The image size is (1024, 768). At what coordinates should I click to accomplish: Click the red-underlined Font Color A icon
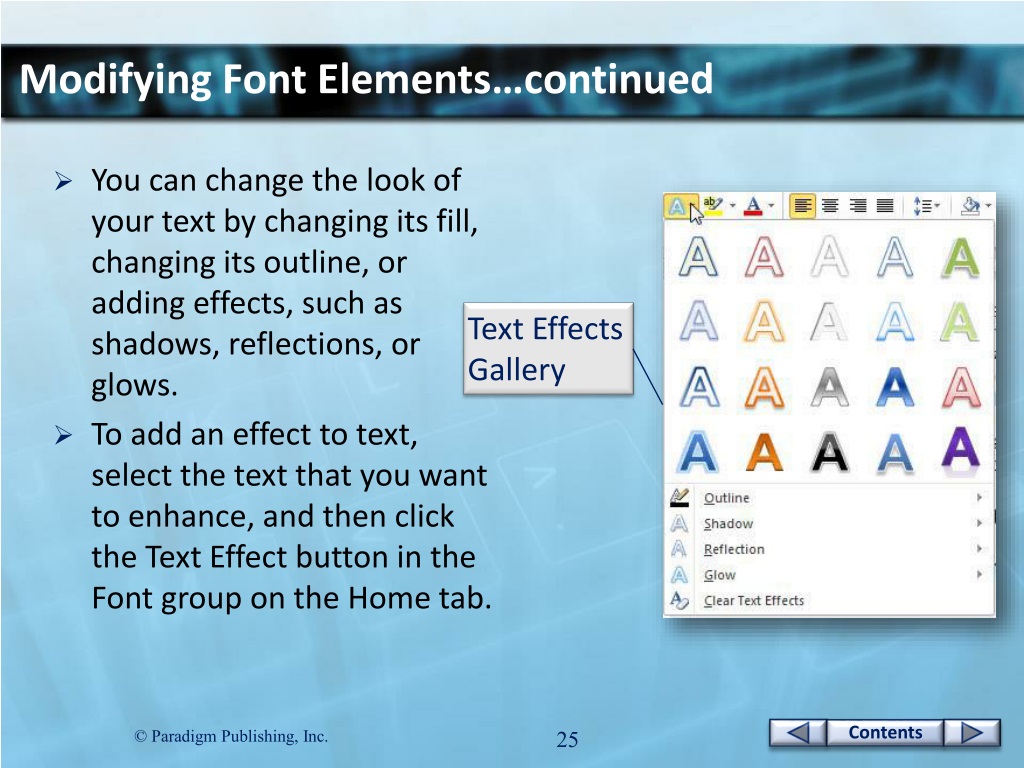click(x=753, y=206)
